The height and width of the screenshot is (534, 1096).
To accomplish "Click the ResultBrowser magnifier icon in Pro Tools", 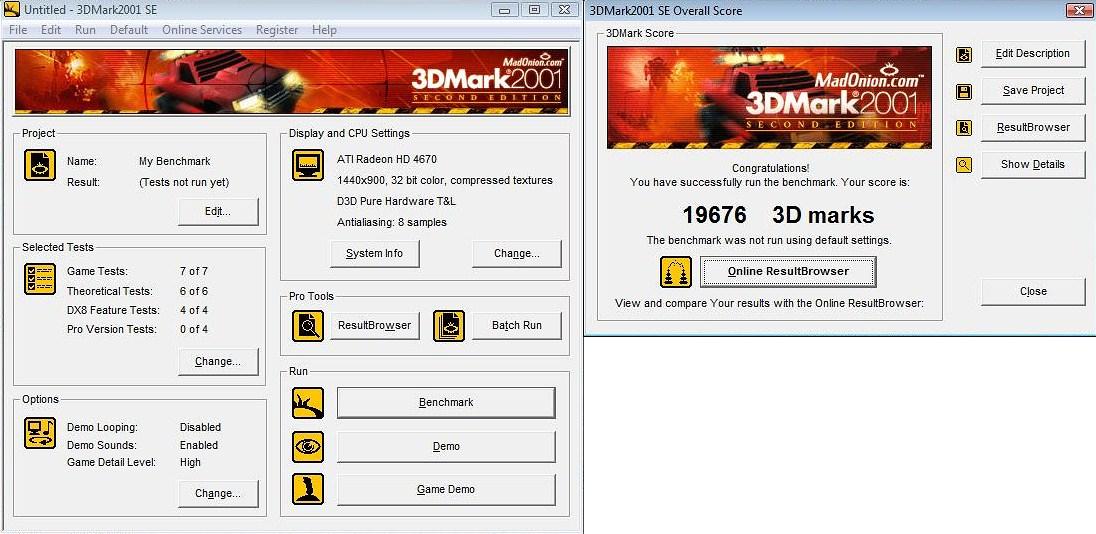I will coord(307,326).
